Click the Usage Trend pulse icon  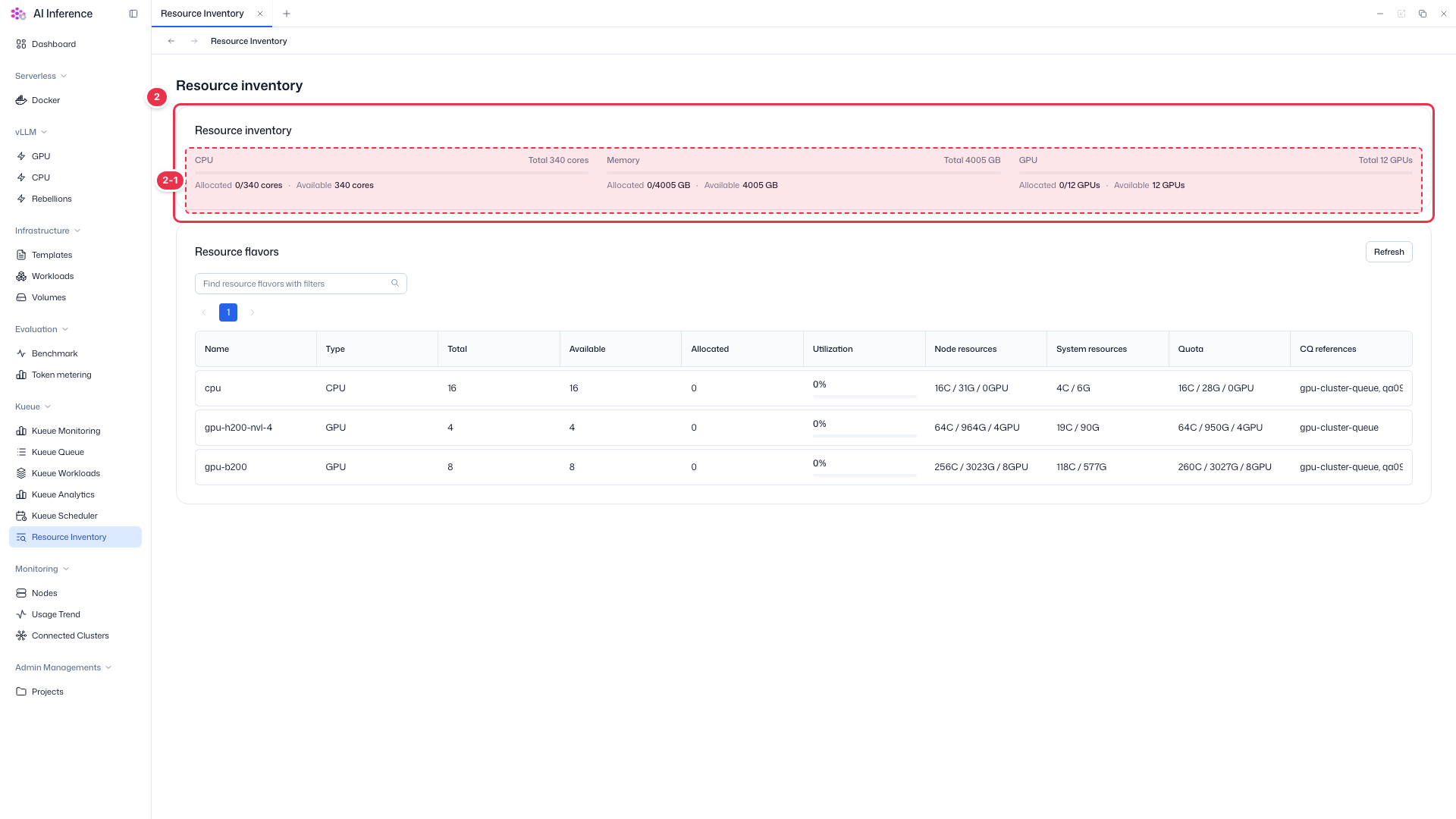(21, 614)
